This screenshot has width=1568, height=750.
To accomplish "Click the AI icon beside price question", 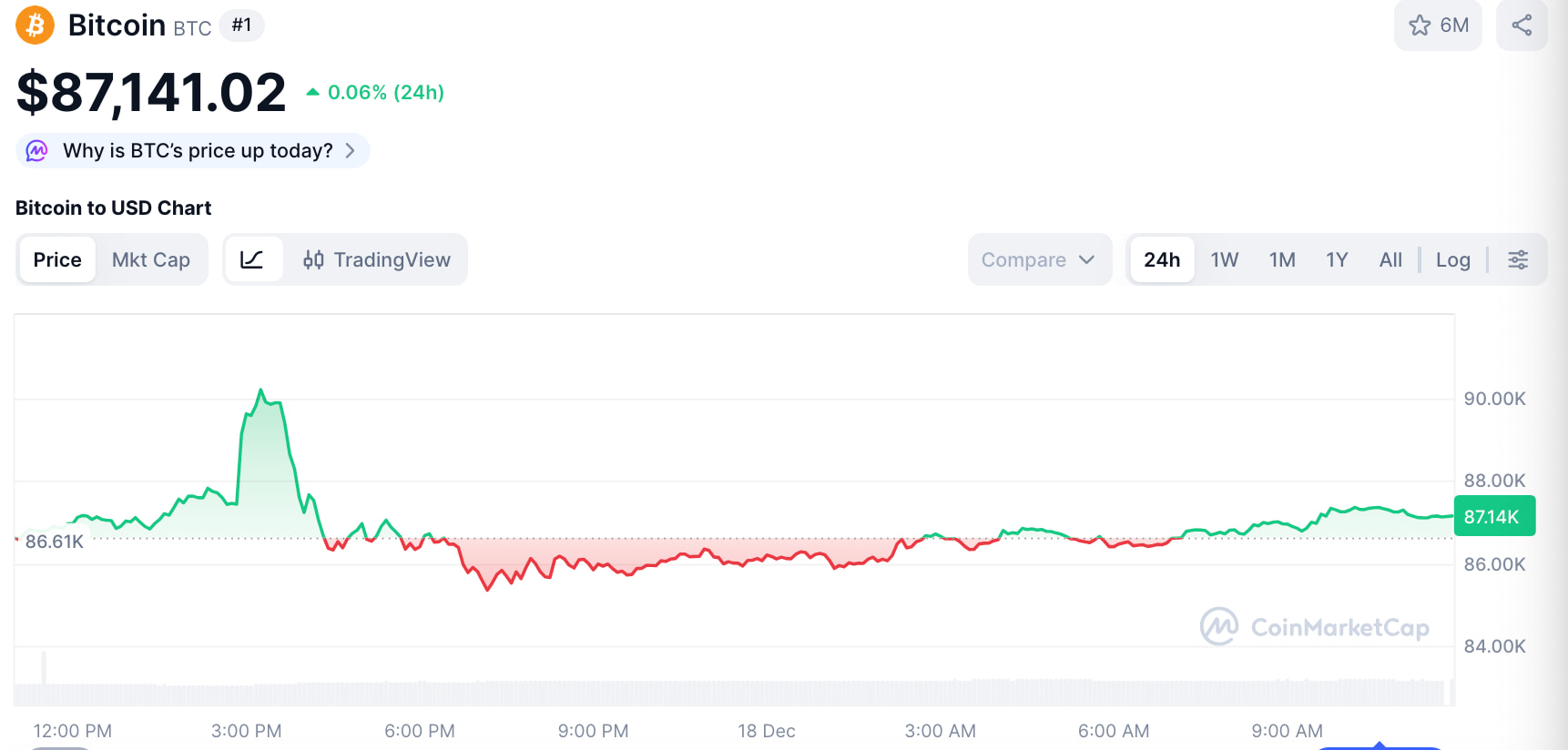I will [x=36, y=150].
